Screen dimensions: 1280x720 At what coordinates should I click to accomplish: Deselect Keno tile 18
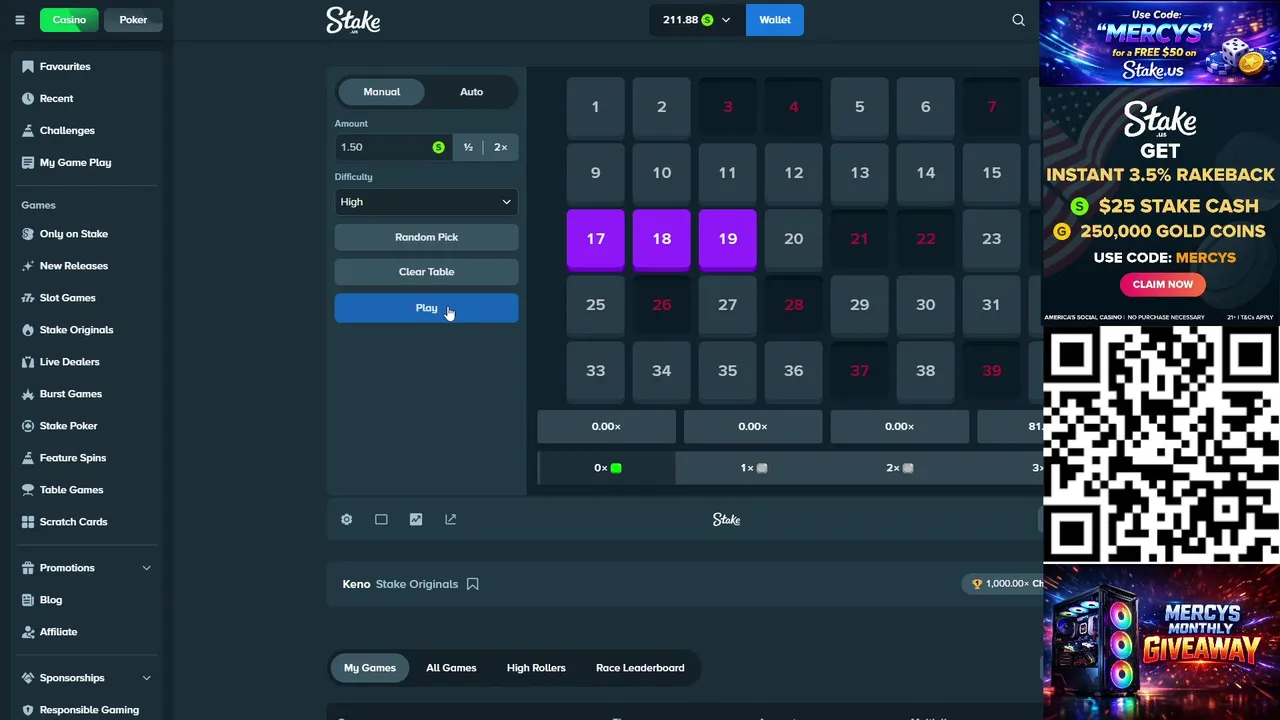661,239
